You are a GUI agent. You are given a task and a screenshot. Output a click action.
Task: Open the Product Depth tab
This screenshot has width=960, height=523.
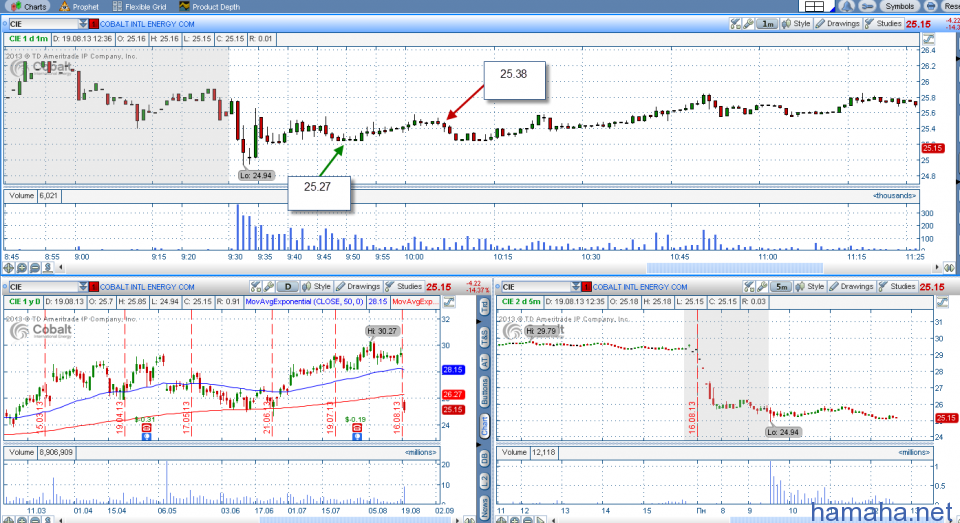pyautogui.click(x=209, y=7)
